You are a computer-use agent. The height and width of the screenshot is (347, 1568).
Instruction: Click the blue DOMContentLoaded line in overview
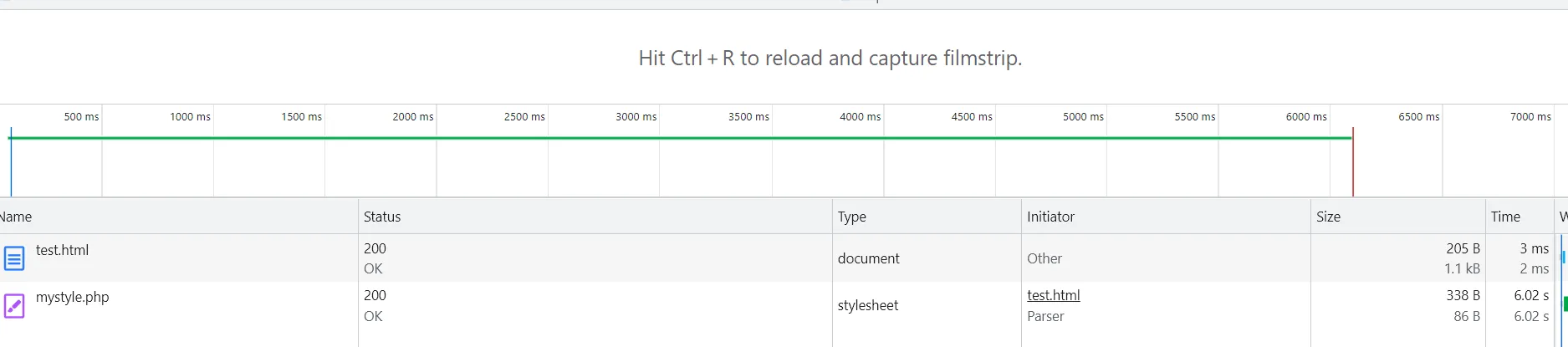tap(11, 167)
